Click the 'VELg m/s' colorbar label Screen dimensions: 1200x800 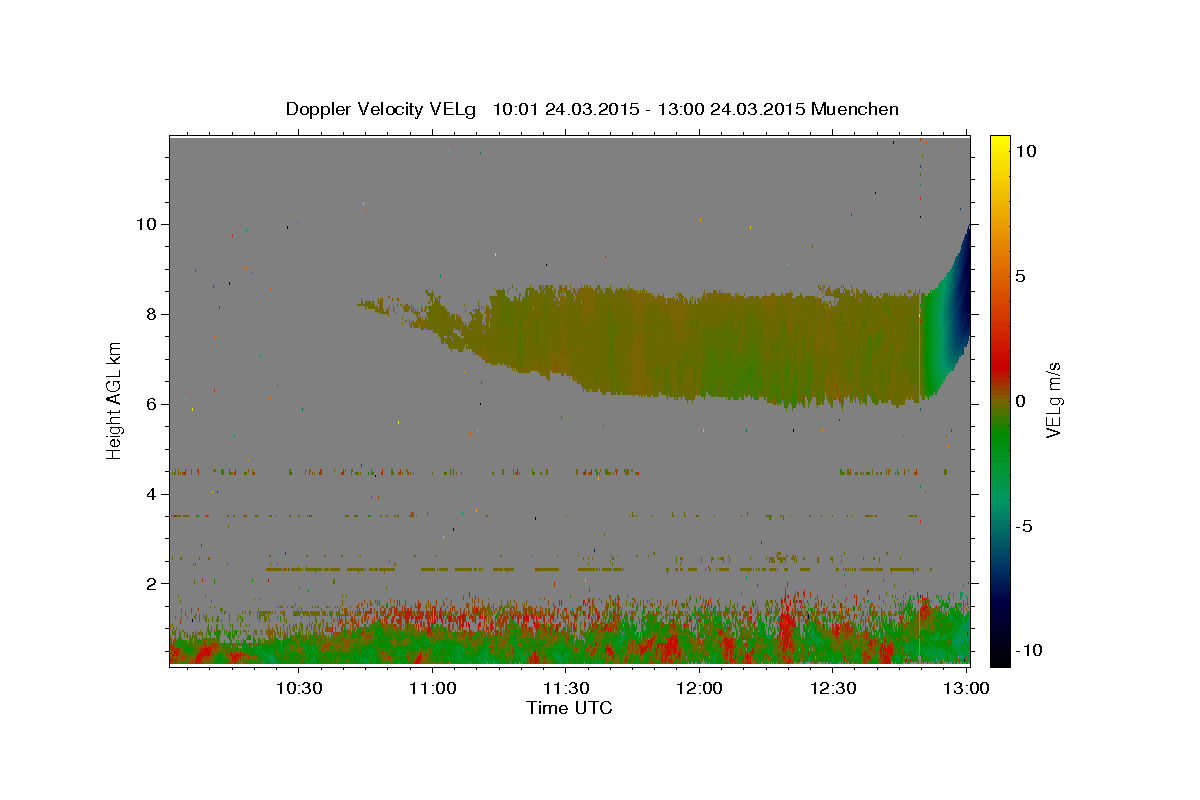tap(1053, 400)
